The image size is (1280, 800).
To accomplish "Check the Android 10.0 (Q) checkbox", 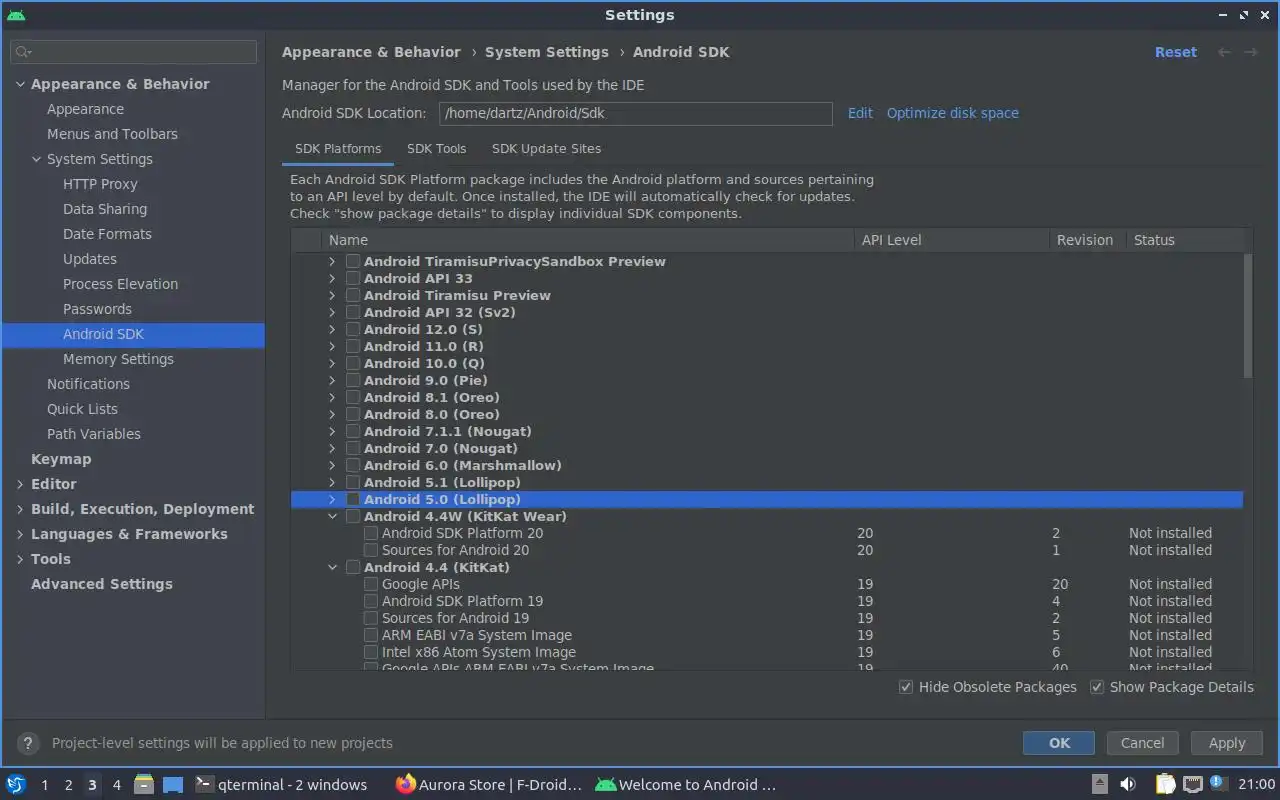I will tap(353, 363).
